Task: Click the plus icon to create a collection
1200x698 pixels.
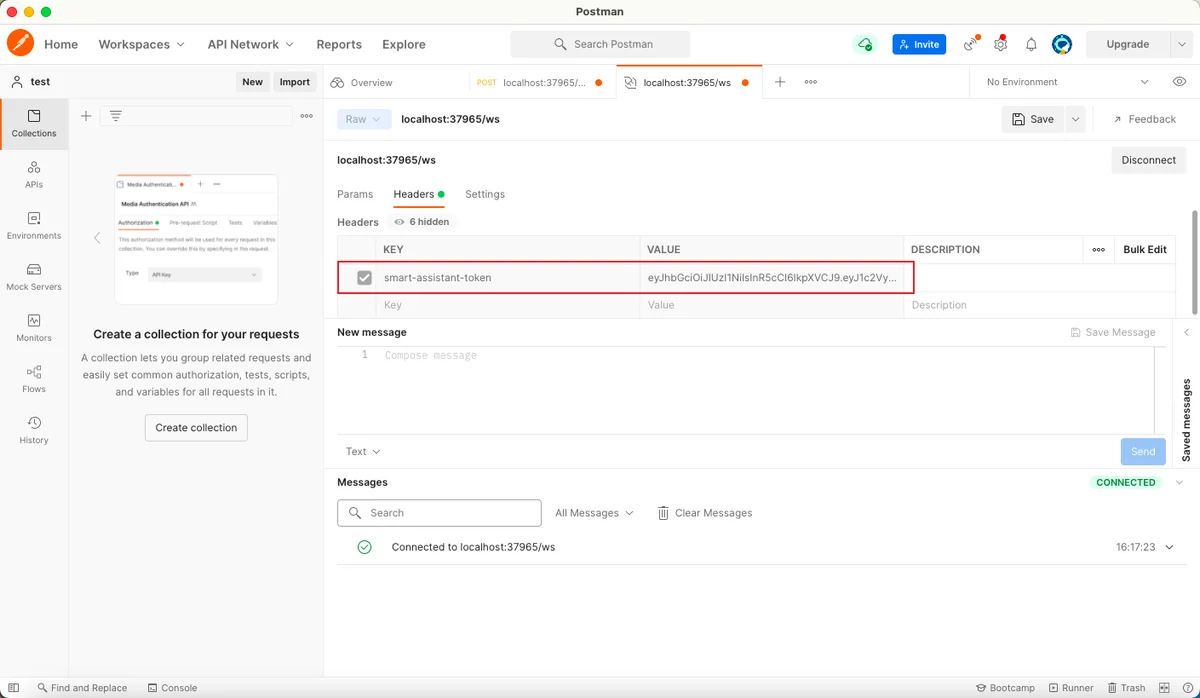Action: pyautogui.click(x=86, y=116)
